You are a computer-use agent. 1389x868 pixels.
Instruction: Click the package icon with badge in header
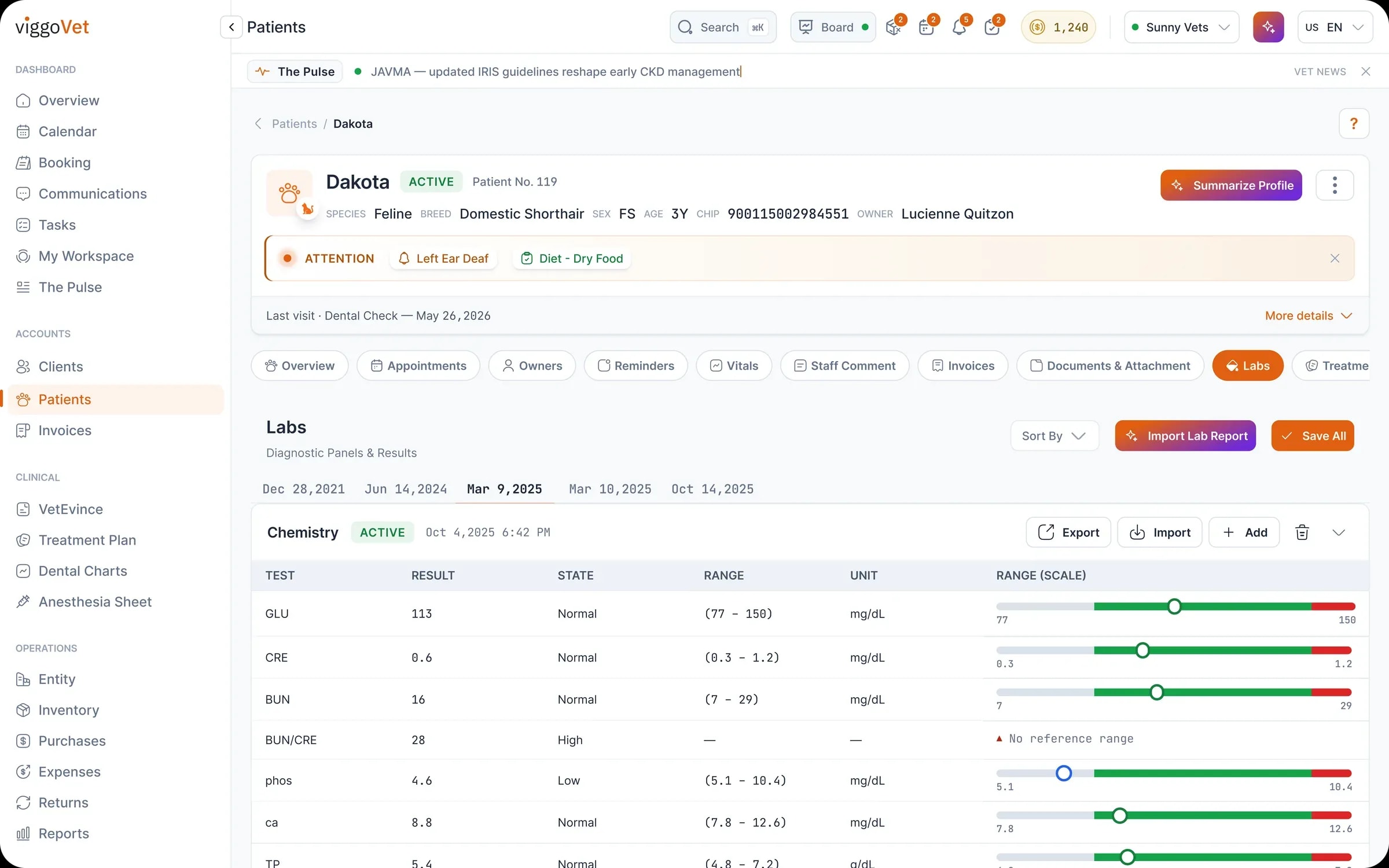893,27
